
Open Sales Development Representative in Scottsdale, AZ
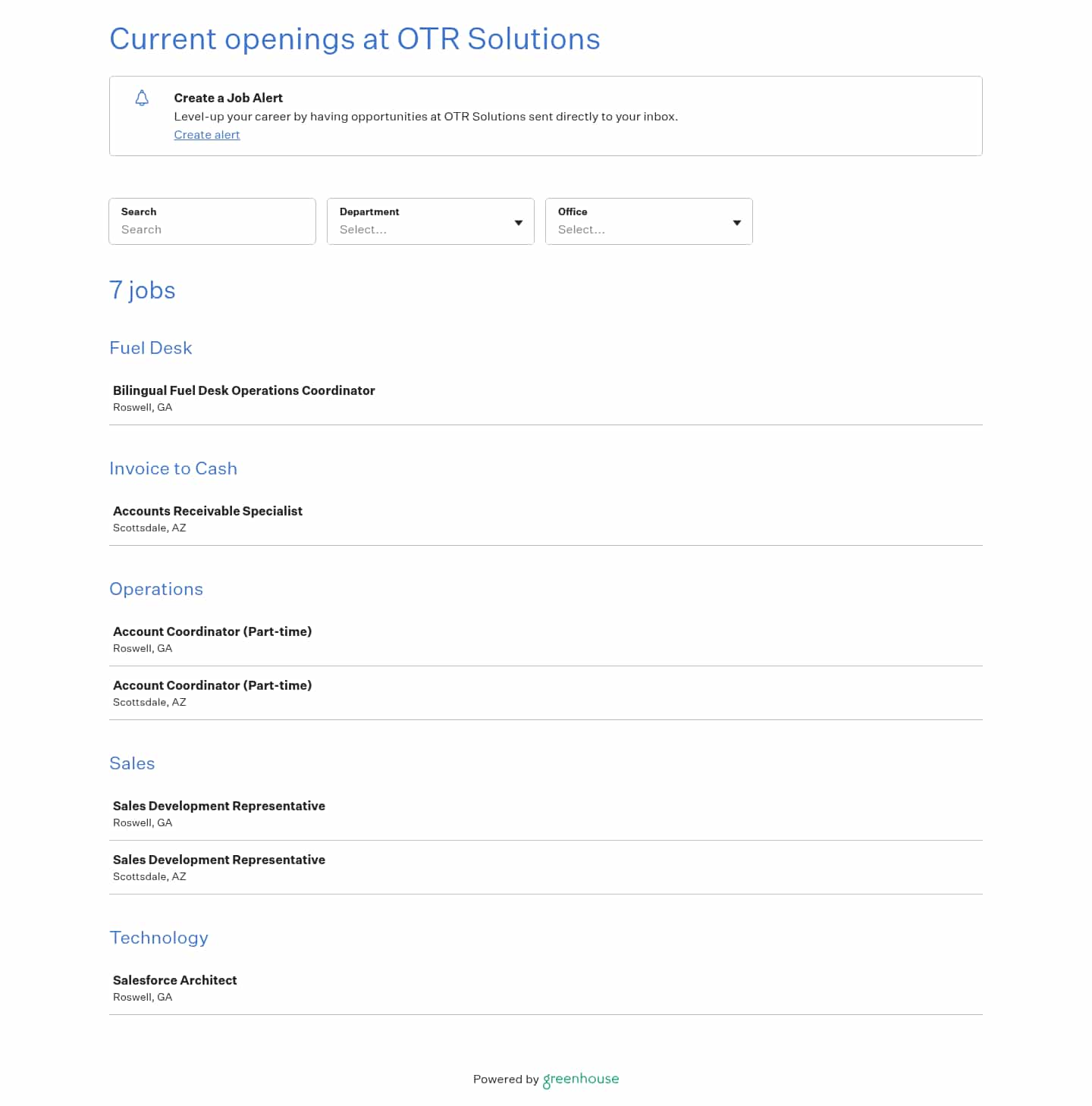coord(219,860)
